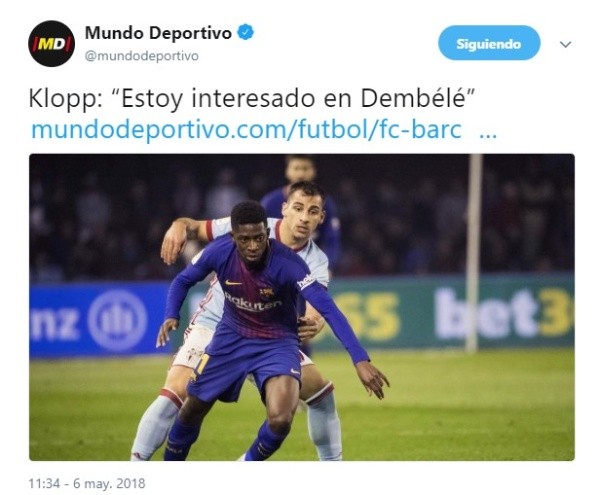This screenshot has height=495, width=600.
Task: Visit the @mundodeportivo handle link
Action: [142, 56]
